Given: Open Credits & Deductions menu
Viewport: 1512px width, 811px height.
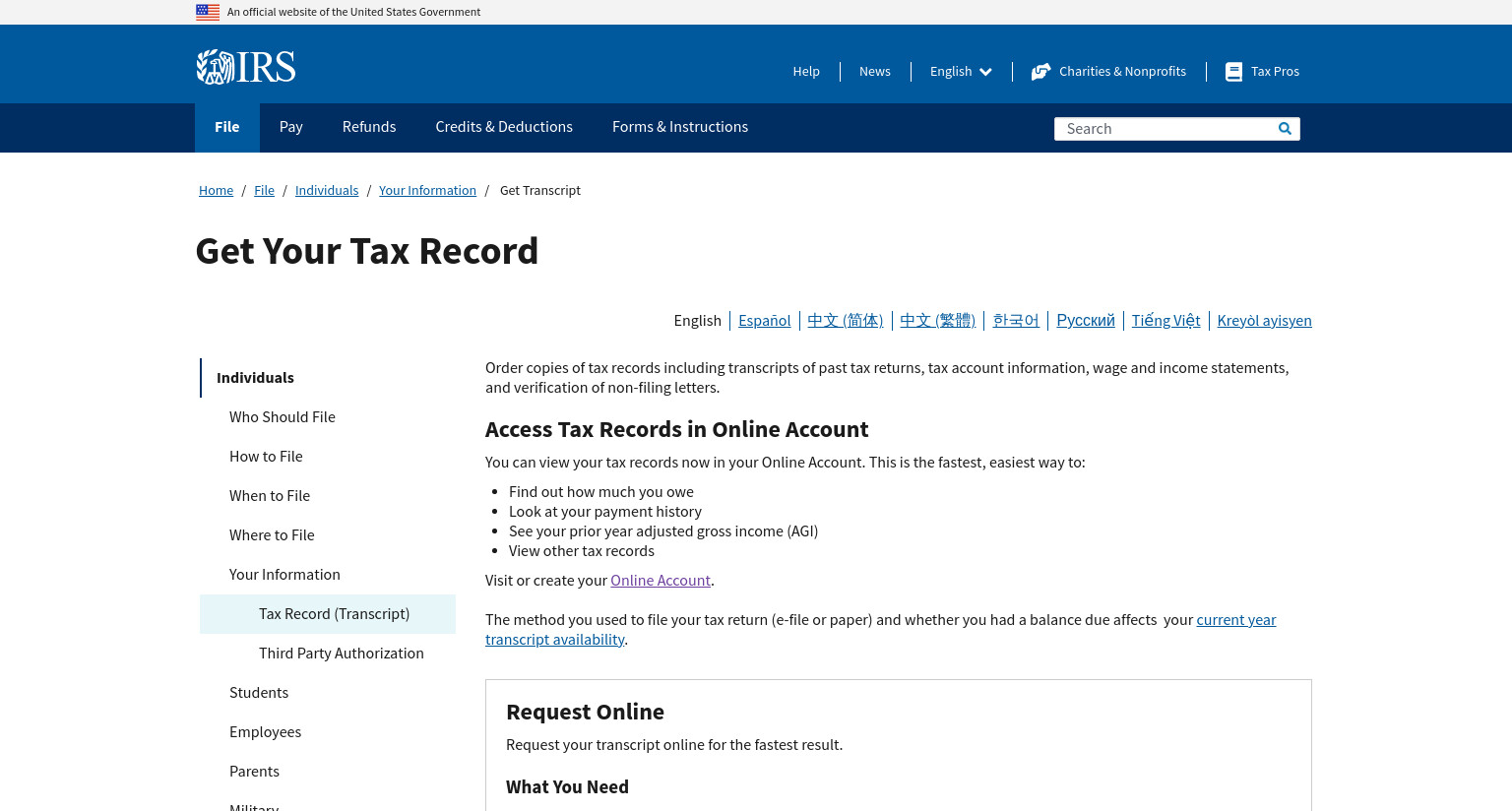Looking at the screenshot, I should coord(504,127).
